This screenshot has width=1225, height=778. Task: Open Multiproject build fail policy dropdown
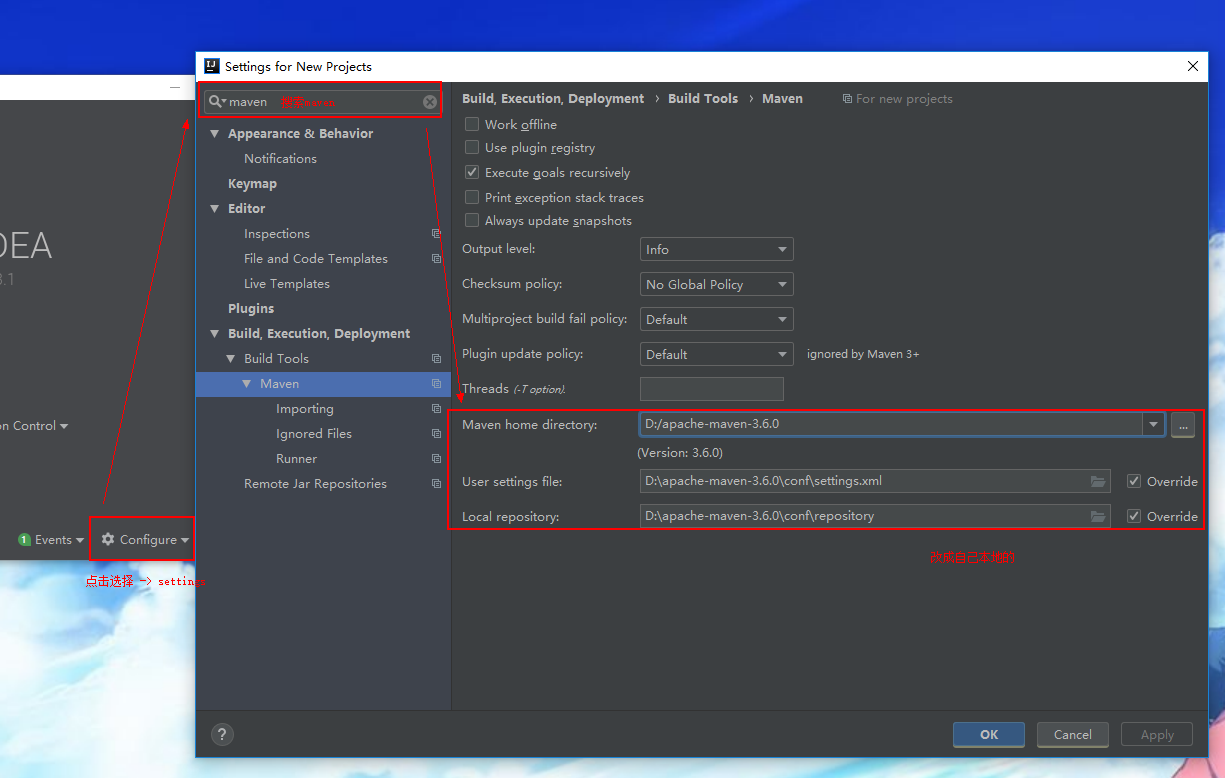click(x=716, y=319)
